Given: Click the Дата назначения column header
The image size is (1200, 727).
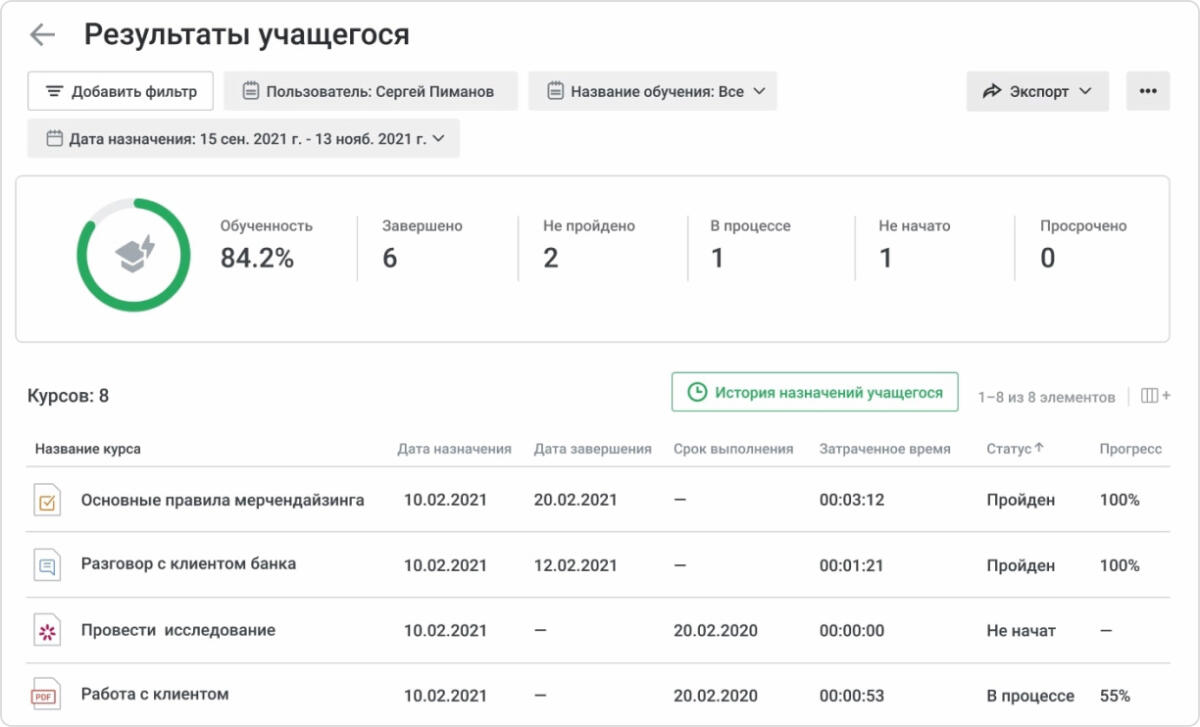Looking at the screenshot, I should click(x=454, y=449).
